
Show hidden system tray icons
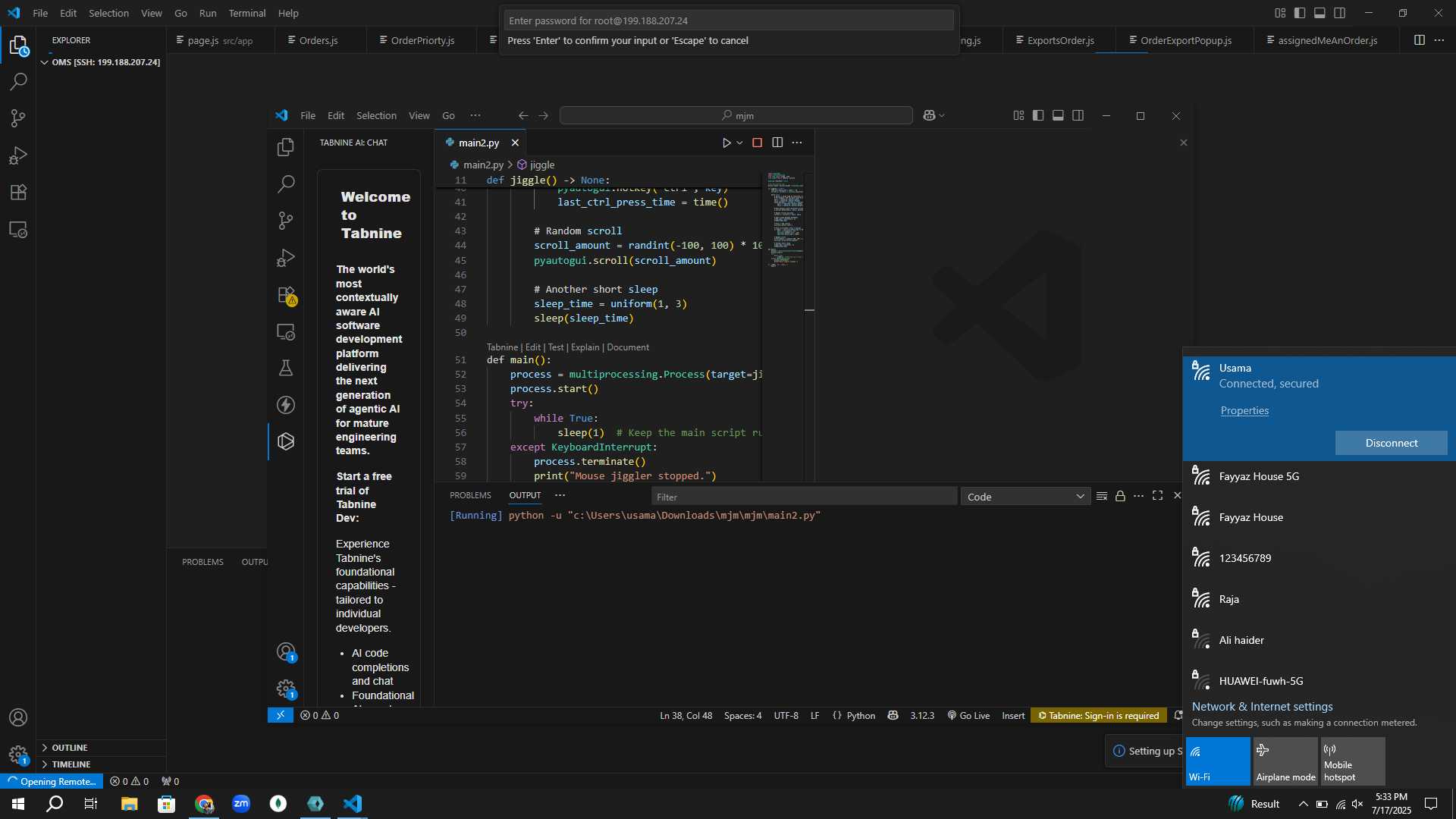click(1303, 804)
